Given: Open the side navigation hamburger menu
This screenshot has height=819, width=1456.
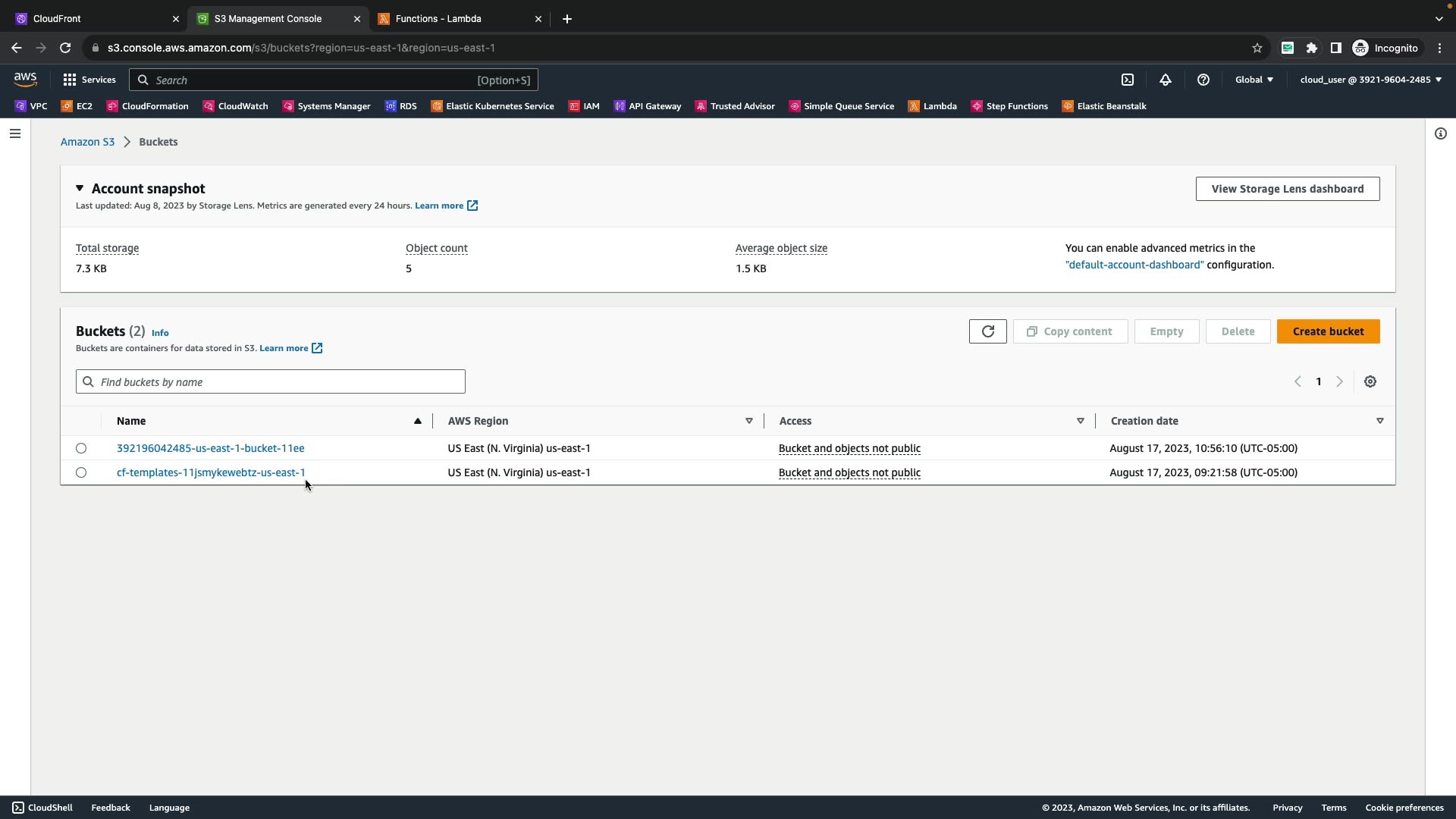Looking at the screenshot, I should 15,133.
